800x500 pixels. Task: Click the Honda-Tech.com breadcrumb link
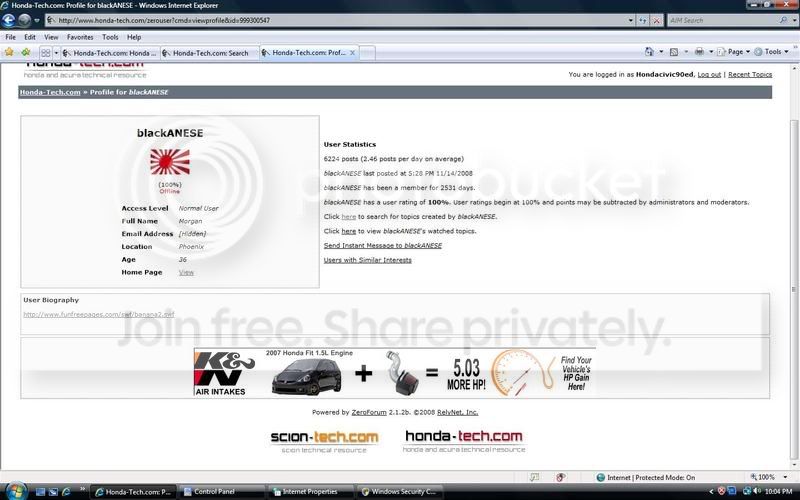click(50, 92)
